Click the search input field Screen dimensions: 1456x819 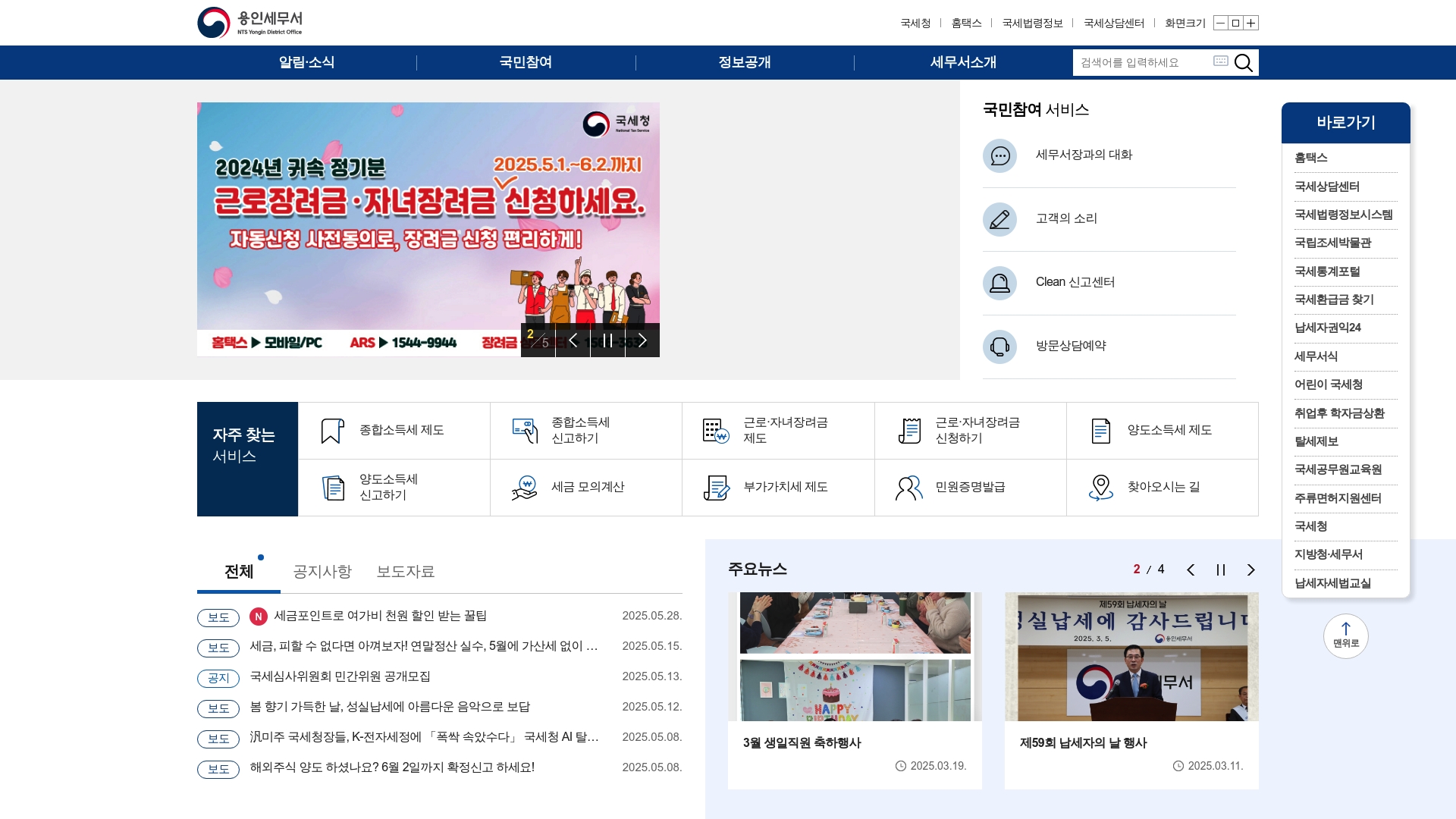tap(1144, 63)
